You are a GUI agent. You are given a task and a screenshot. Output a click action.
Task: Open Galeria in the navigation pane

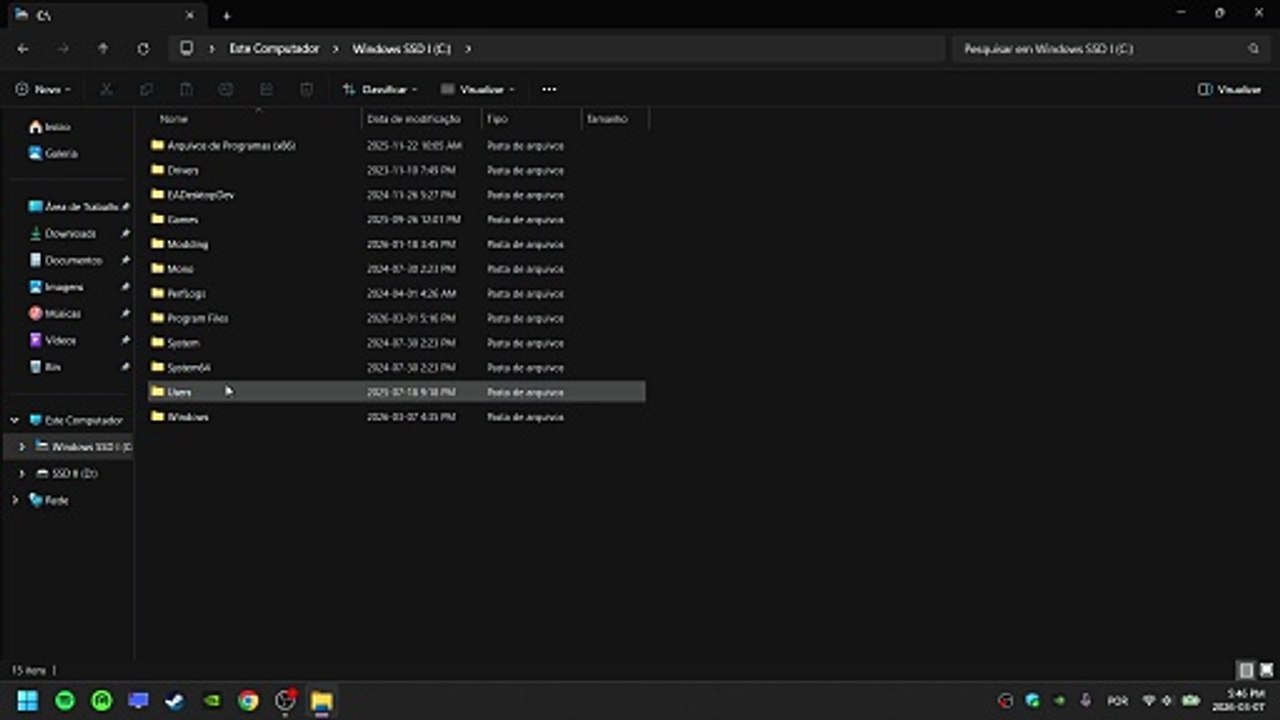click(x=53, y=153)
